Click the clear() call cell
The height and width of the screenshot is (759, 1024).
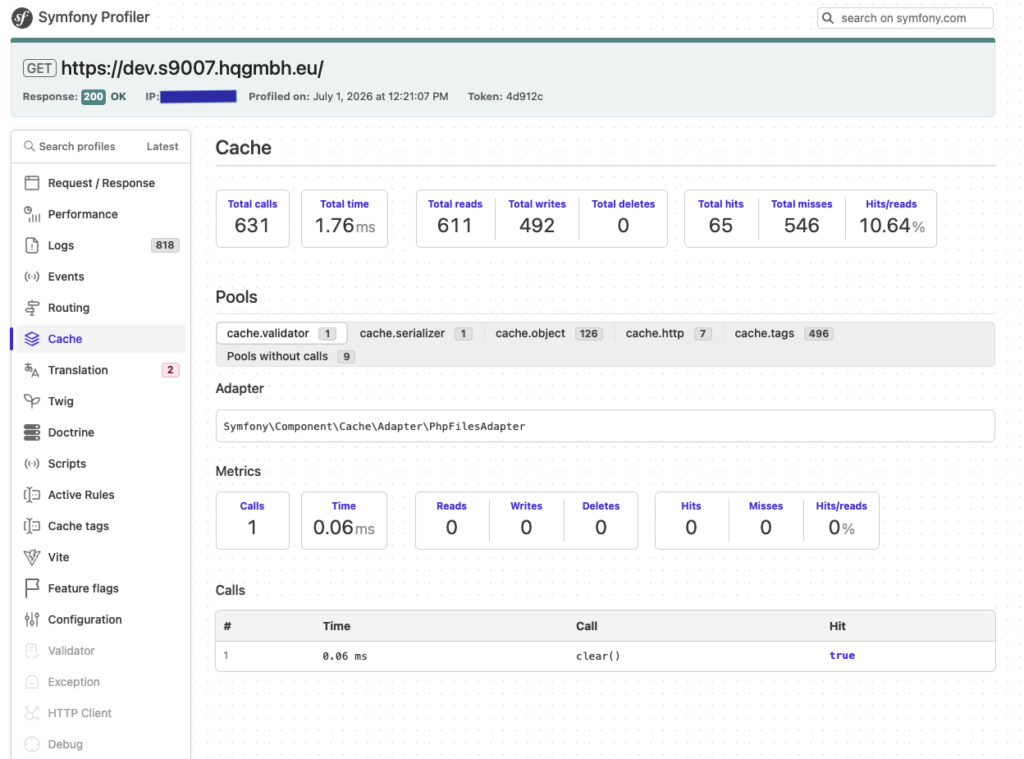pyautogui.click(x=598, y=656)
